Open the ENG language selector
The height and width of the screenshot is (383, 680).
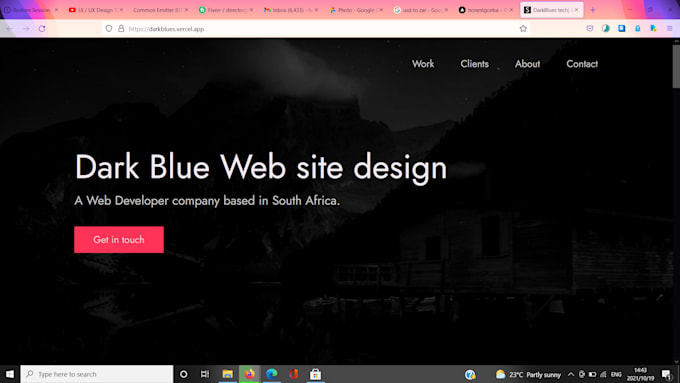[x=616, y=374]
